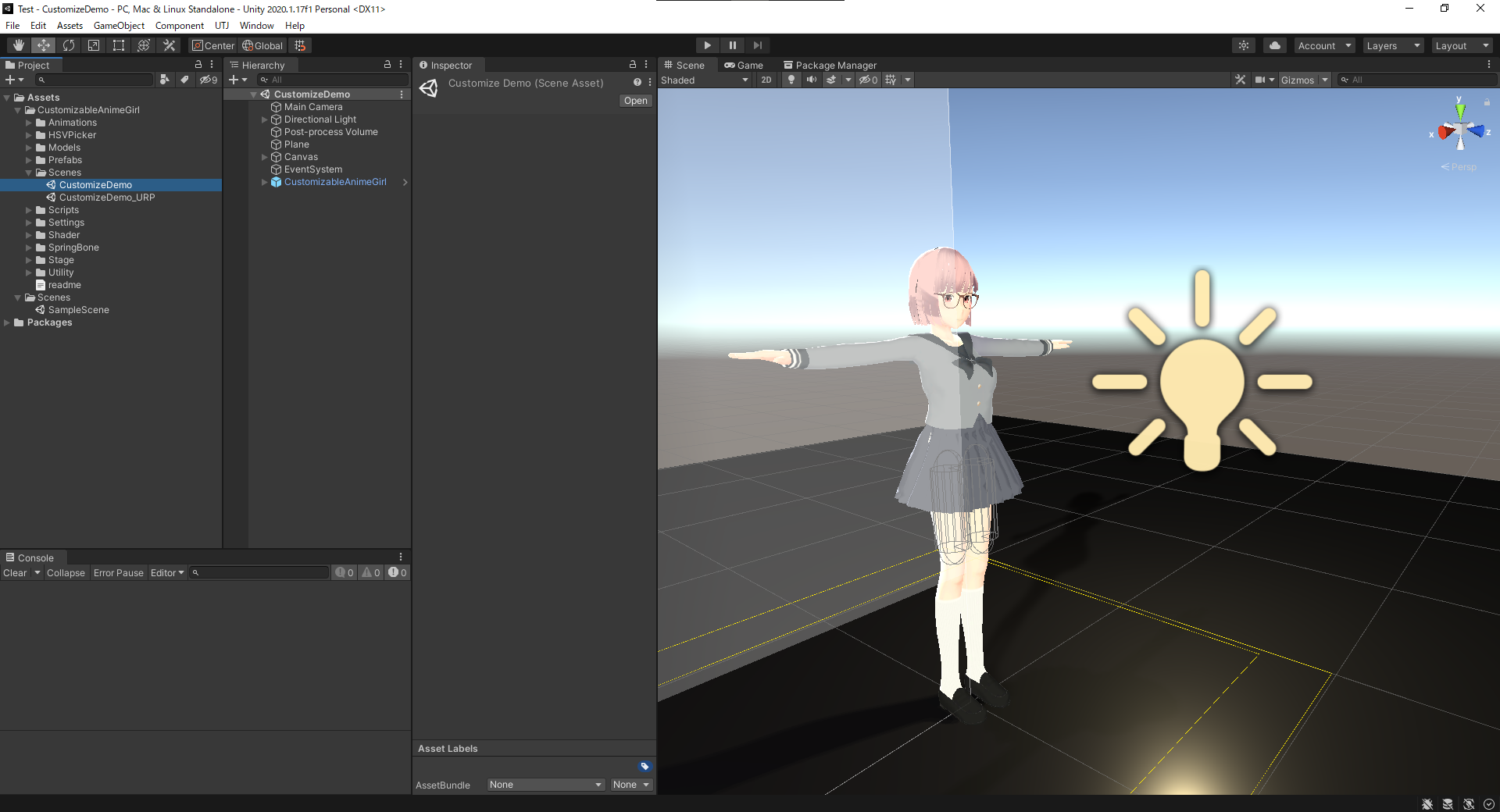Screen dimensions: 1500x812
Task: Click the scene orientation gizmo
Action: [x=1460, y=131]
